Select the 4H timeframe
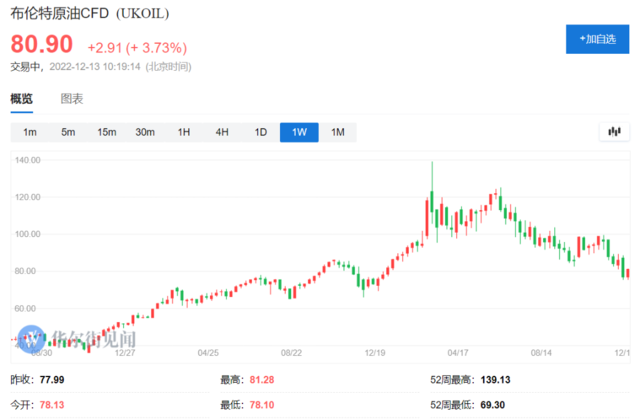The width and height of the screenshot is (640, 419). click(222, 133)
